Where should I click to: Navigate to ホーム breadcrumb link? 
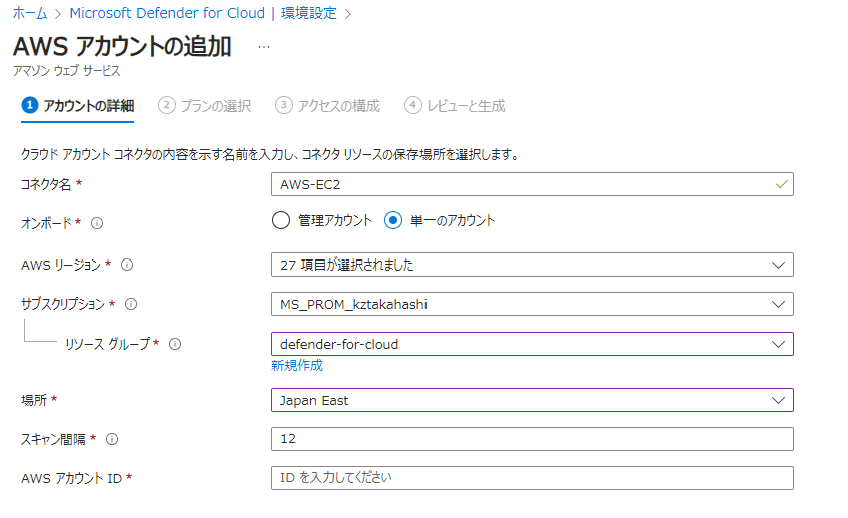pos(29,14)
